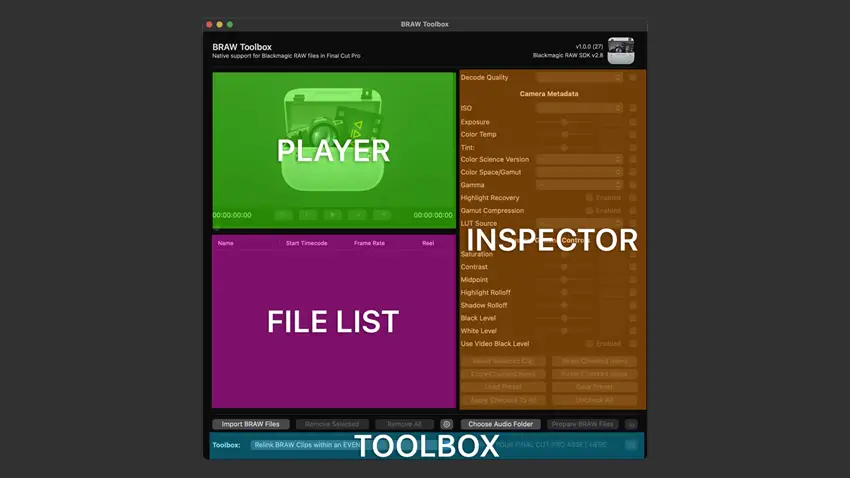The width and height of the screenshot is (850, 478).
Task: Sort file list by Reel column header
Action: pos(428,243)
